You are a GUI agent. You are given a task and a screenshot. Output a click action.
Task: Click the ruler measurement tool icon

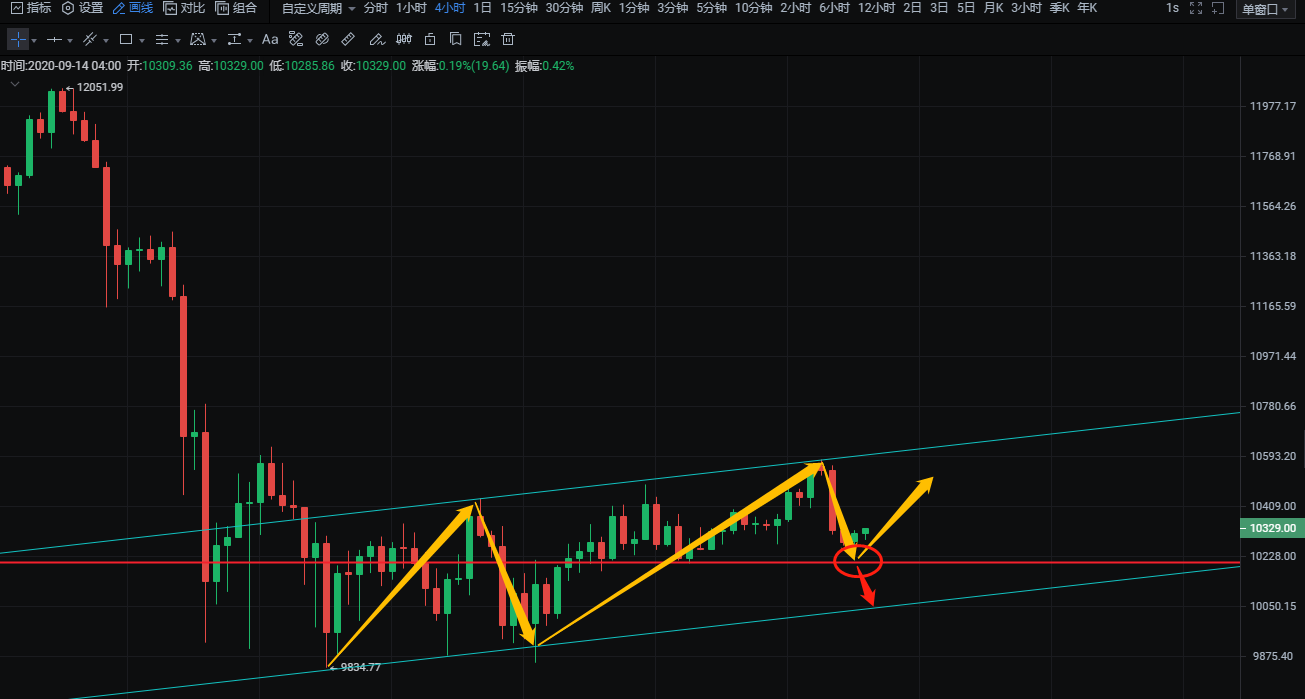(348, 40)
